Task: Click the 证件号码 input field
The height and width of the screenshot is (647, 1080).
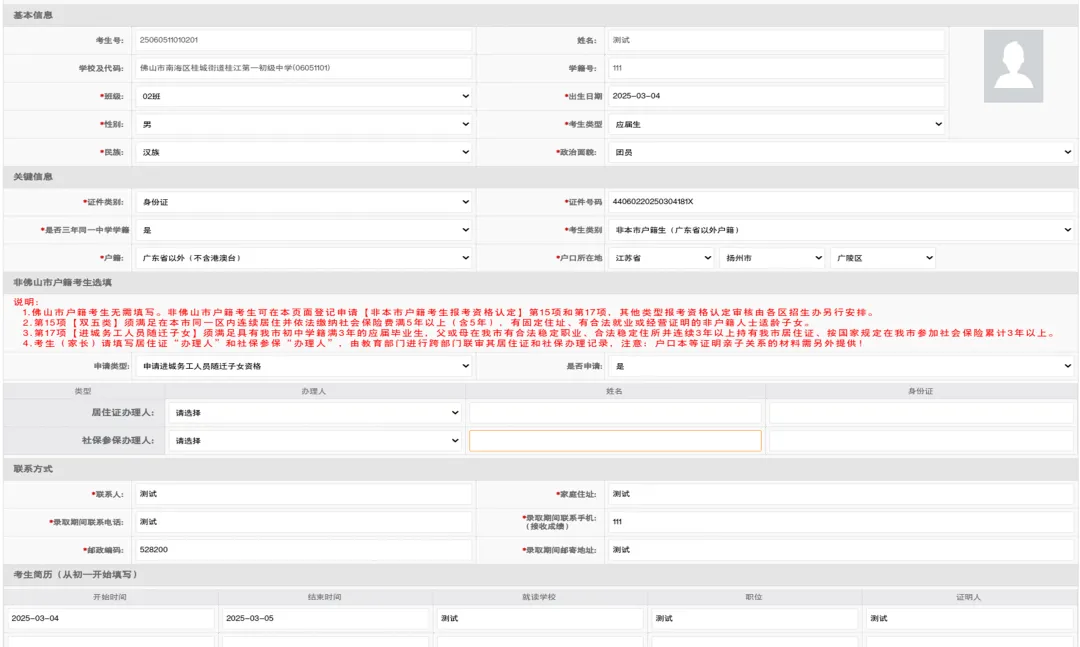Action: (841, 202)
